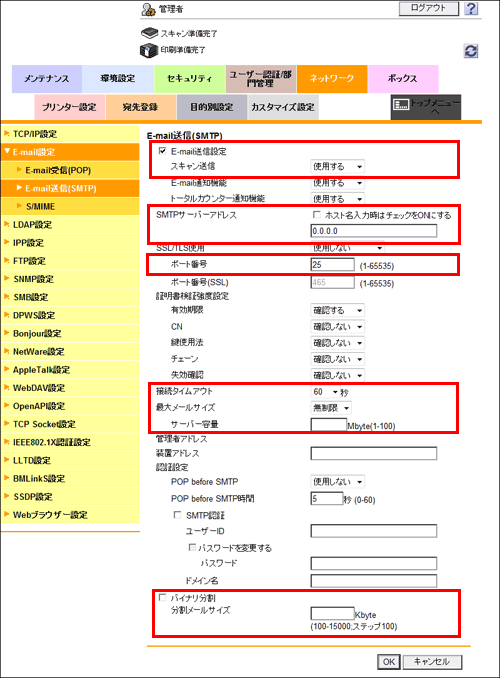
Task: Switch to the ボックス tab
Action: (403, 79)
